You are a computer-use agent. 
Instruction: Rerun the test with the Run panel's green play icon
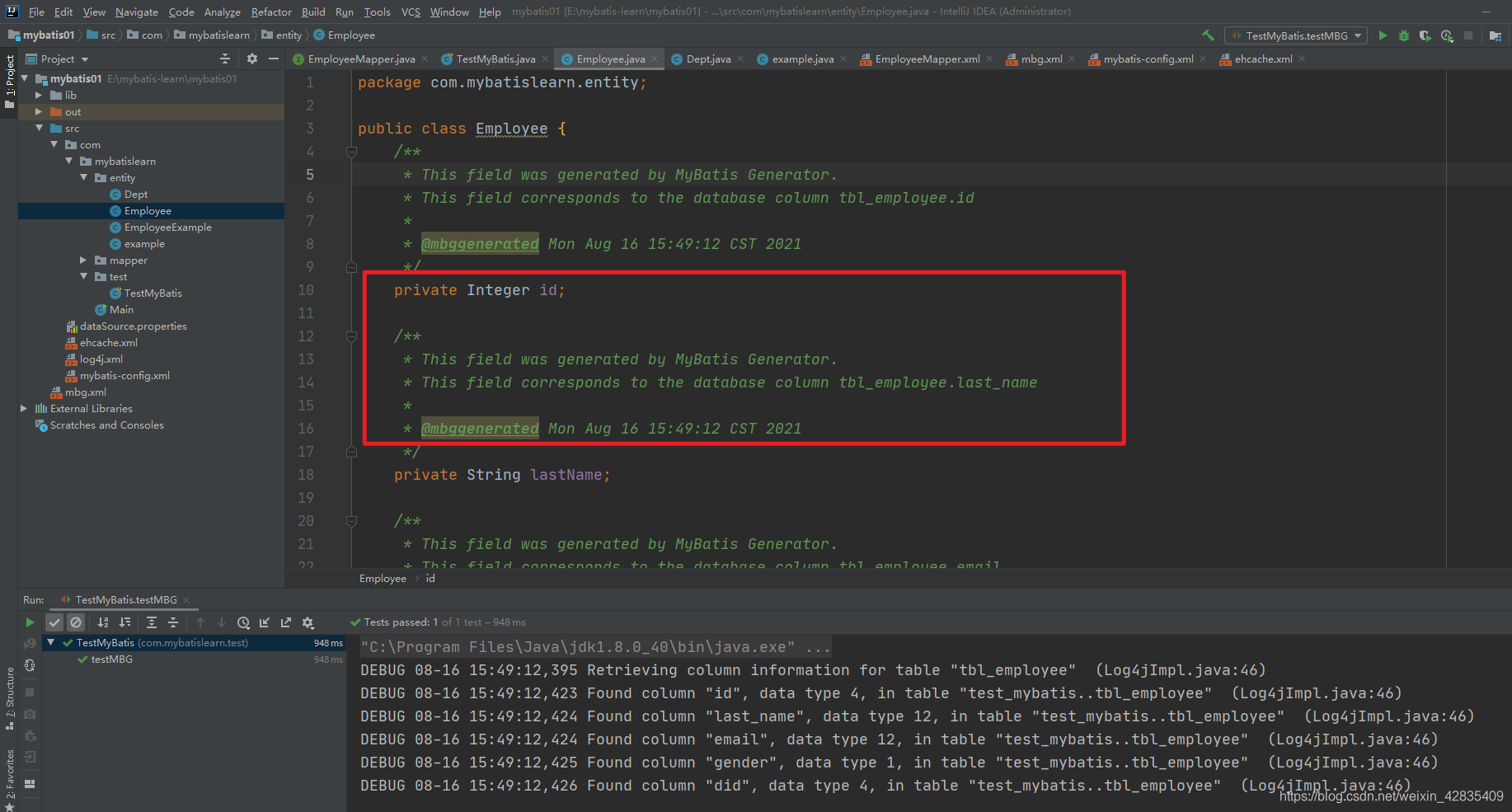[x=30, y=622]
